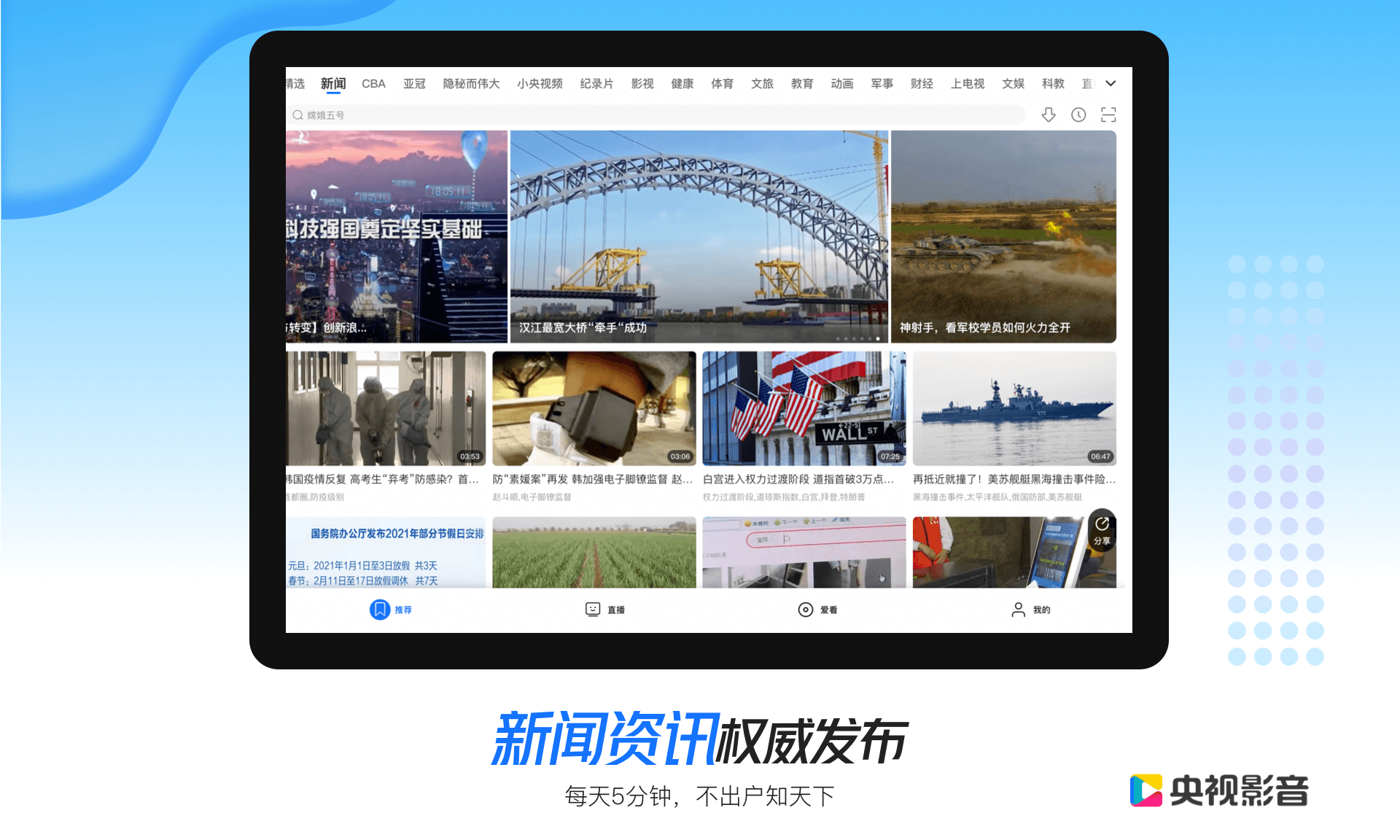Open the 再抵近就撞了 headline
Image resolution: width=1400 pixels, height=840 pixels.
pos(1014,479)
